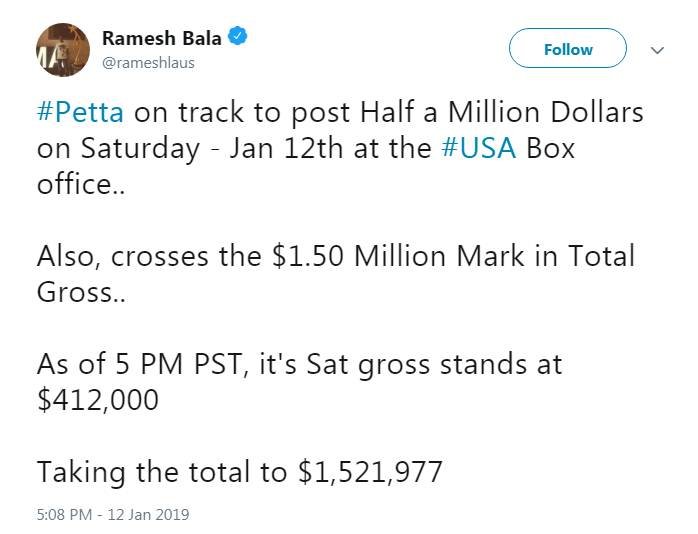Open the #Petta hashtag
The height and width of the screenshot is (534, 698).
click(x=81, y=112)
